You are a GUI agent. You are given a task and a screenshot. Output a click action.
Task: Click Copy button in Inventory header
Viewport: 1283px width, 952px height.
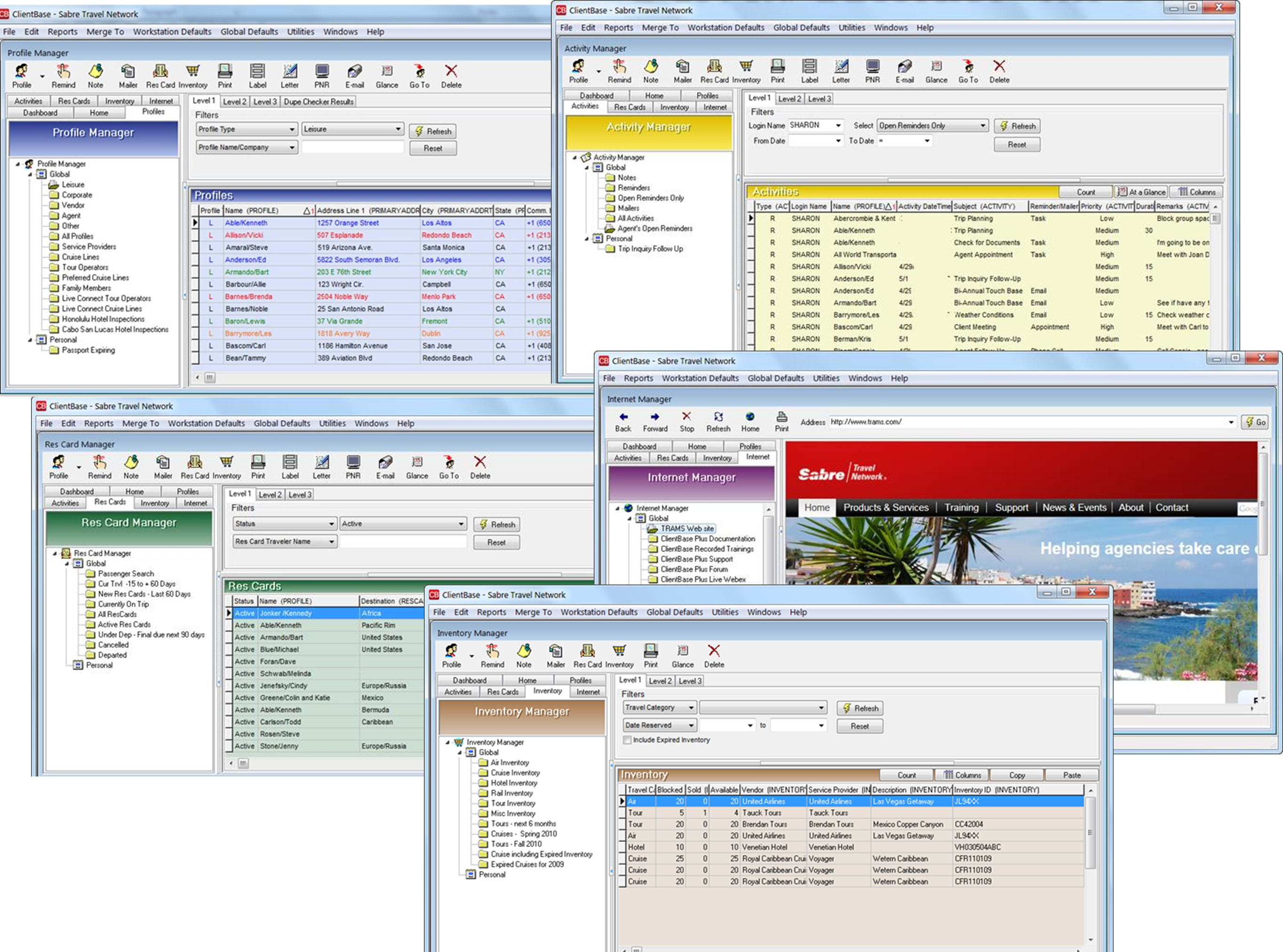coord(1017,775)
